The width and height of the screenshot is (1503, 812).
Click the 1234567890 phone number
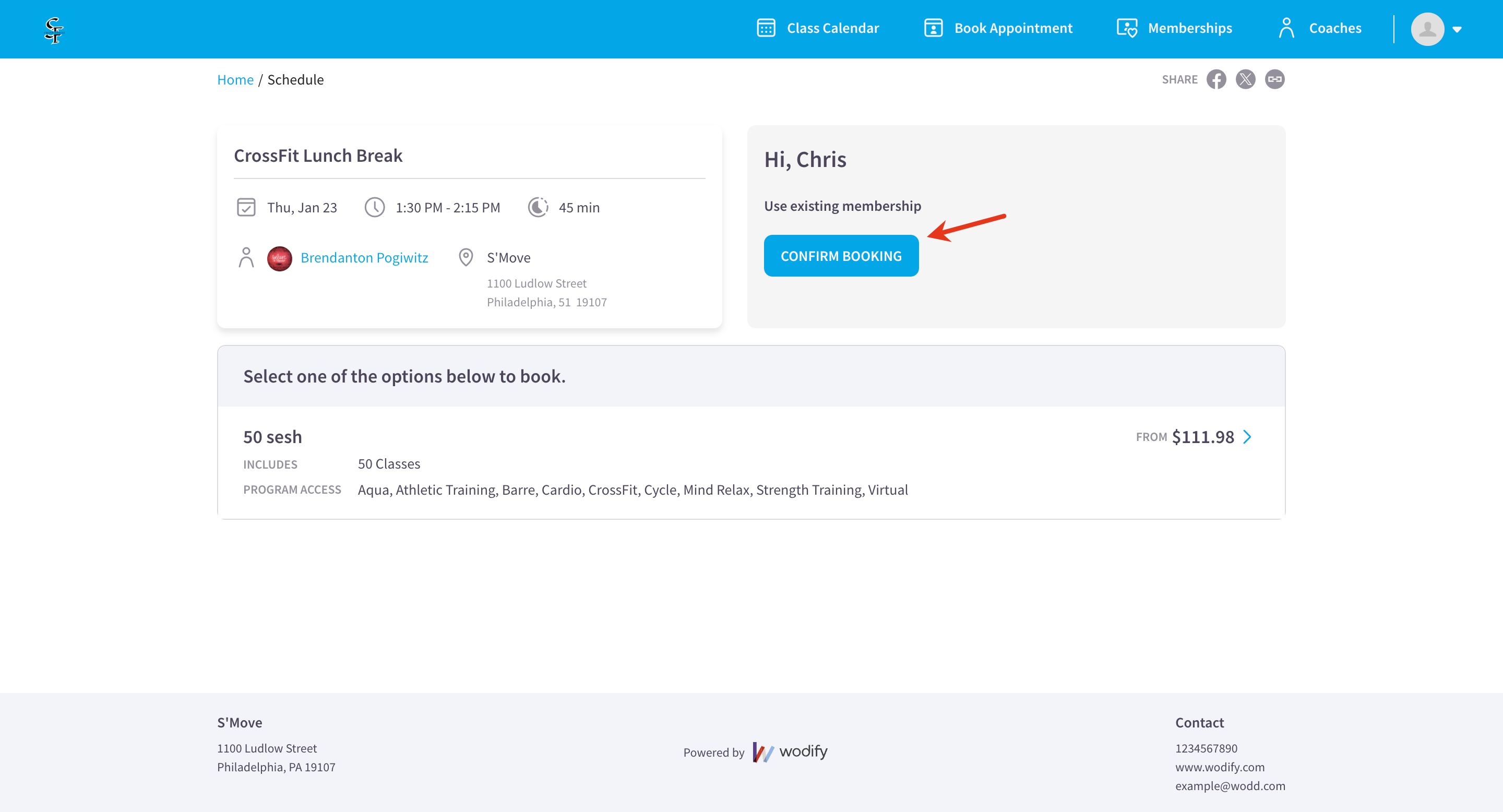(x=1206, y=748)
